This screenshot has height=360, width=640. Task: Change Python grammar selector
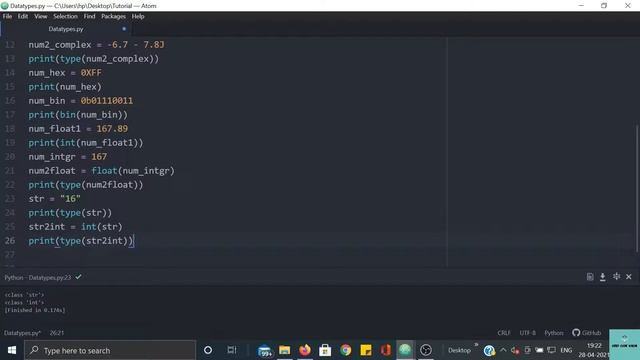tap(553, 333)
